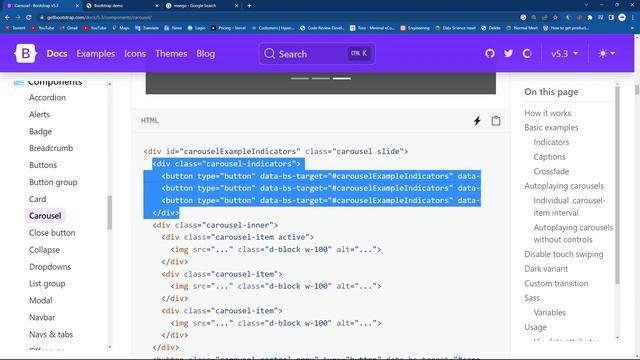
Task: Click the browser forward arrow
Action: click(x=18, y=18)
